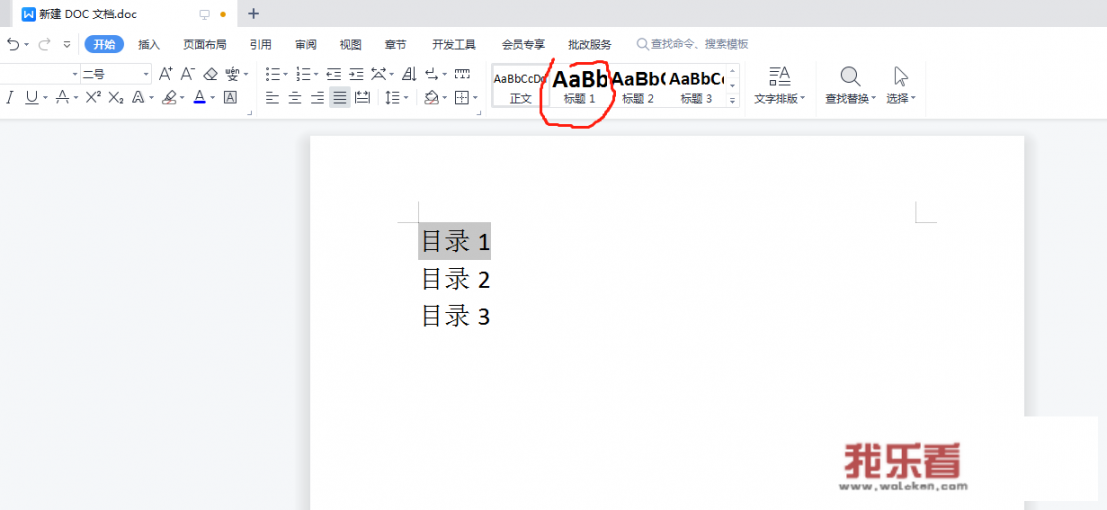Toggle superscript X² formatting
The width and height of the screenshot is (1107, 510).
click(x=93, y=97)
